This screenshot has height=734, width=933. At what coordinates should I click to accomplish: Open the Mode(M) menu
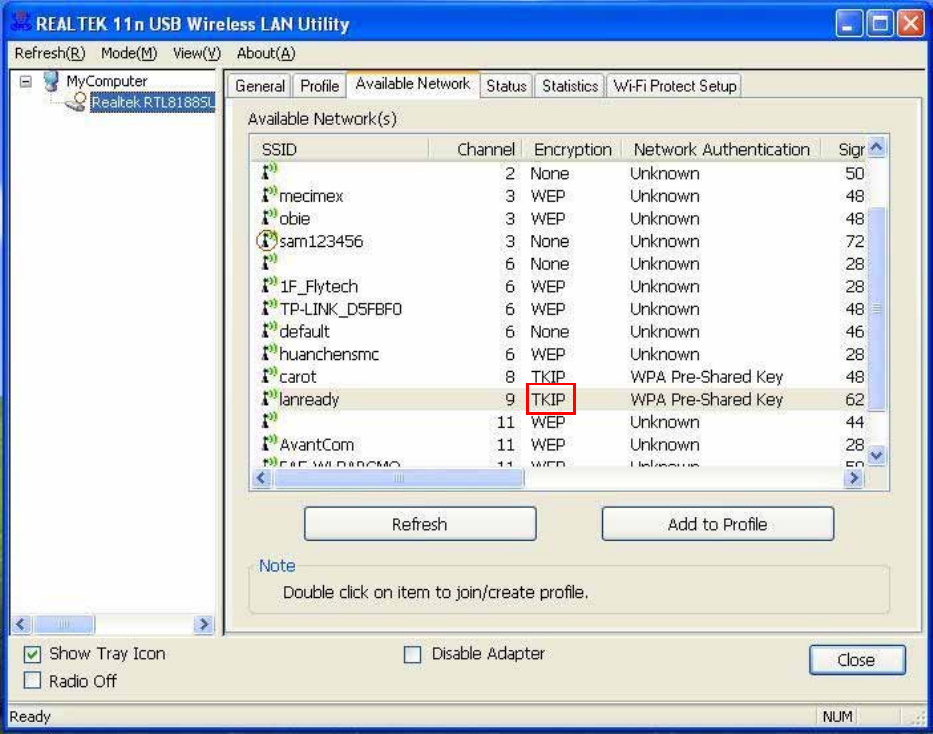click(x=129, y=54)
